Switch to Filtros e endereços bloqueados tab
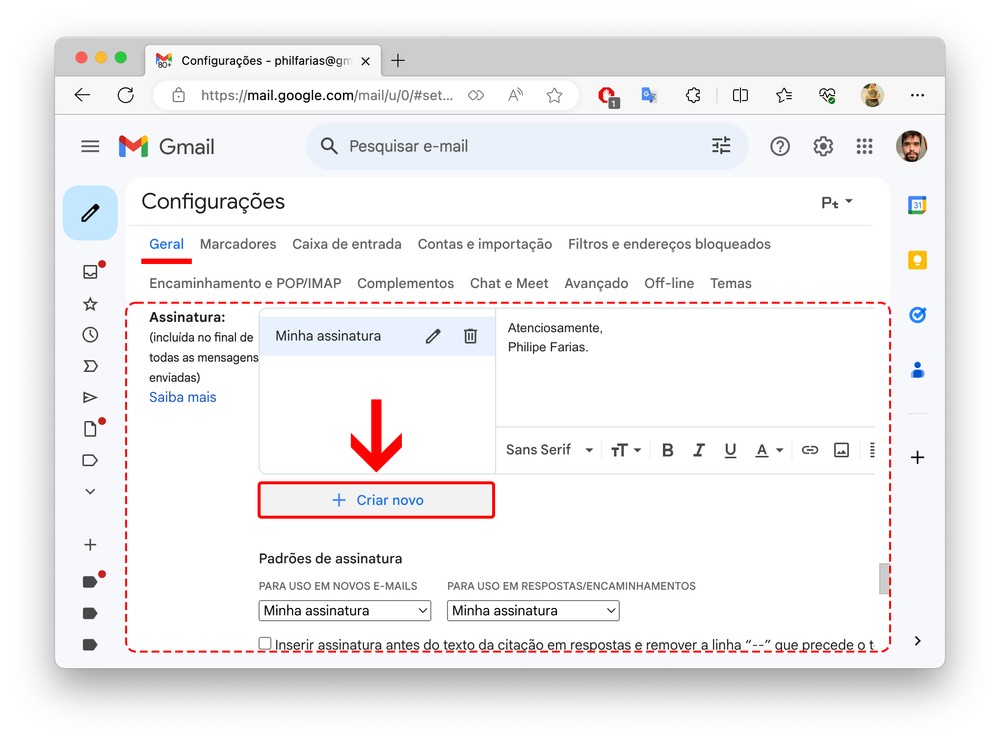The width and height of the screenshot is (1000, 741). 669,244
